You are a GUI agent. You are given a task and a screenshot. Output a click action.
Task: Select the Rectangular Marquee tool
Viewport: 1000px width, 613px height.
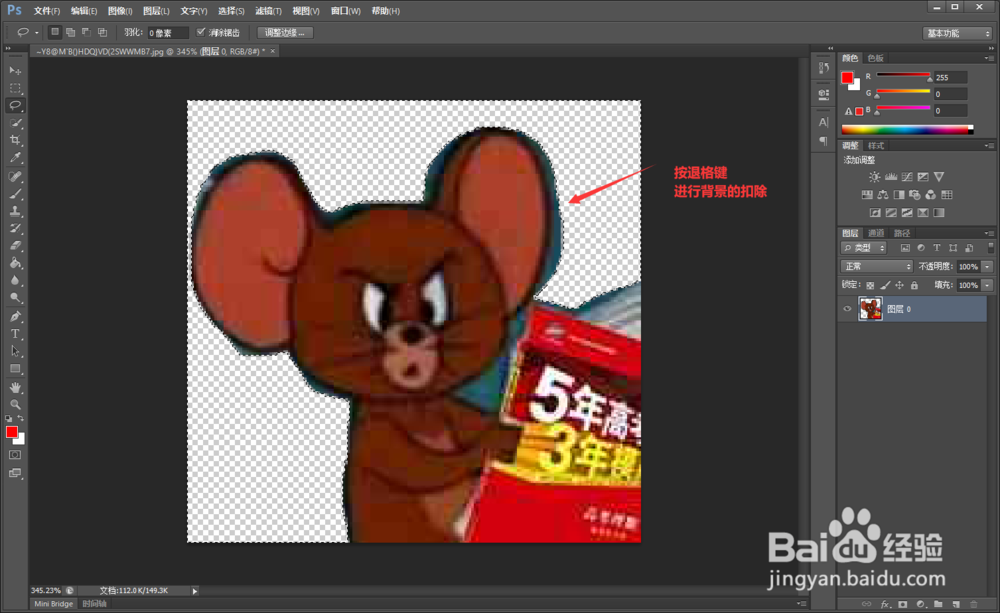pyautogui.click(x=15, y=88)
